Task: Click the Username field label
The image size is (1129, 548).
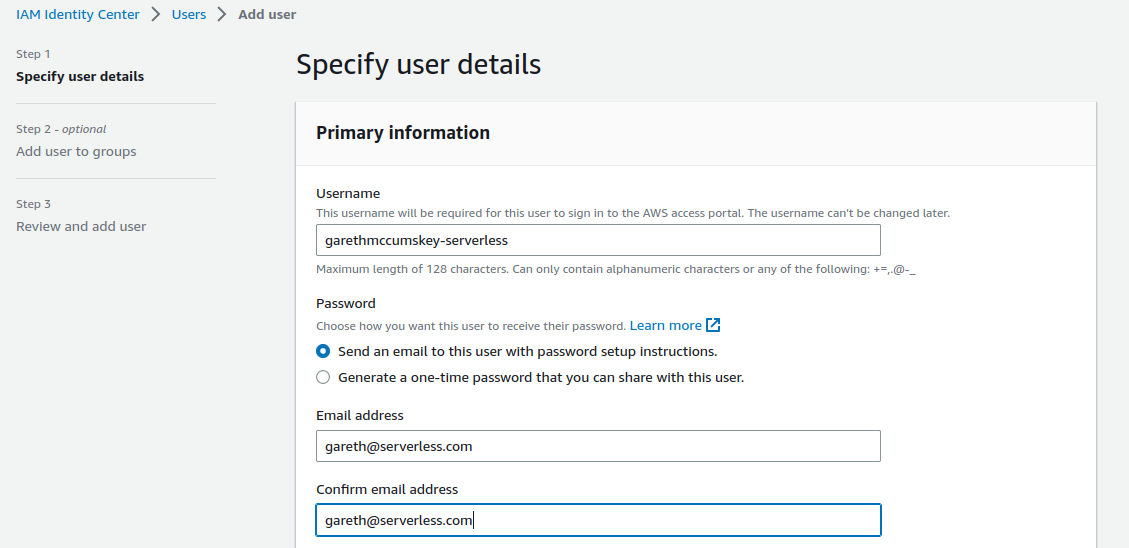Action: coord(348,193)
